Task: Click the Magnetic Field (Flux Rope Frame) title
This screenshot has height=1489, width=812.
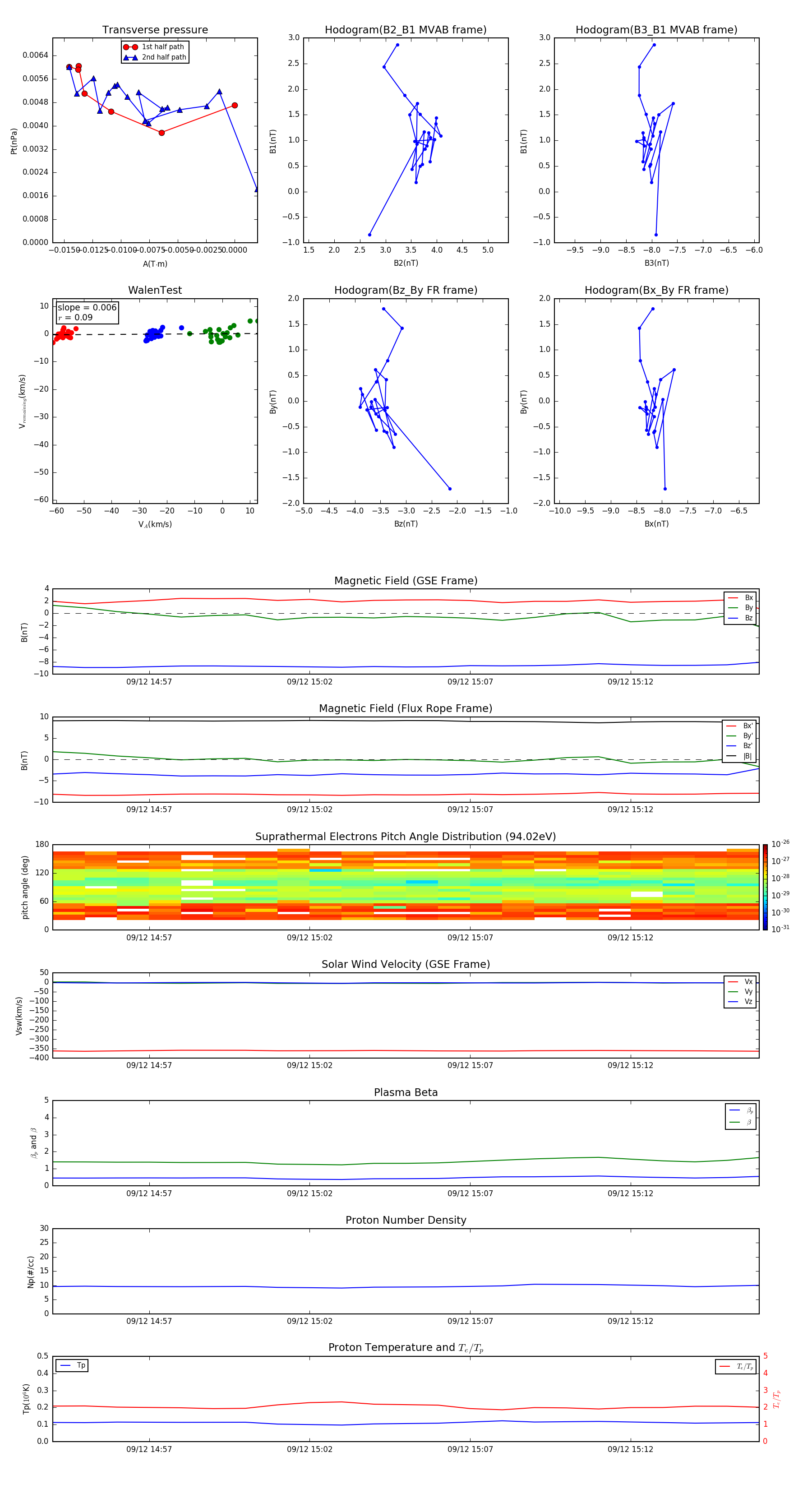Action: [405, 709]
